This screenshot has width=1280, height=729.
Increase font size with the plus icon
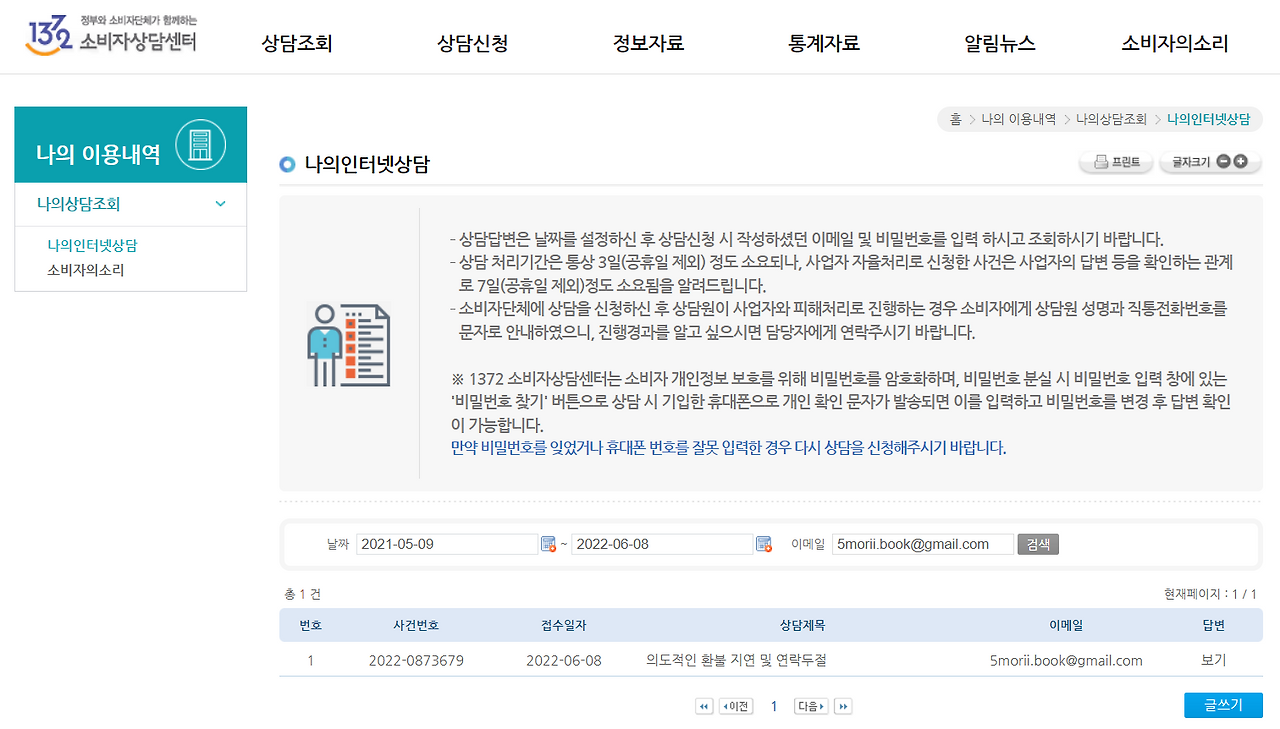pyautogui.click(x=1239, y=161)
